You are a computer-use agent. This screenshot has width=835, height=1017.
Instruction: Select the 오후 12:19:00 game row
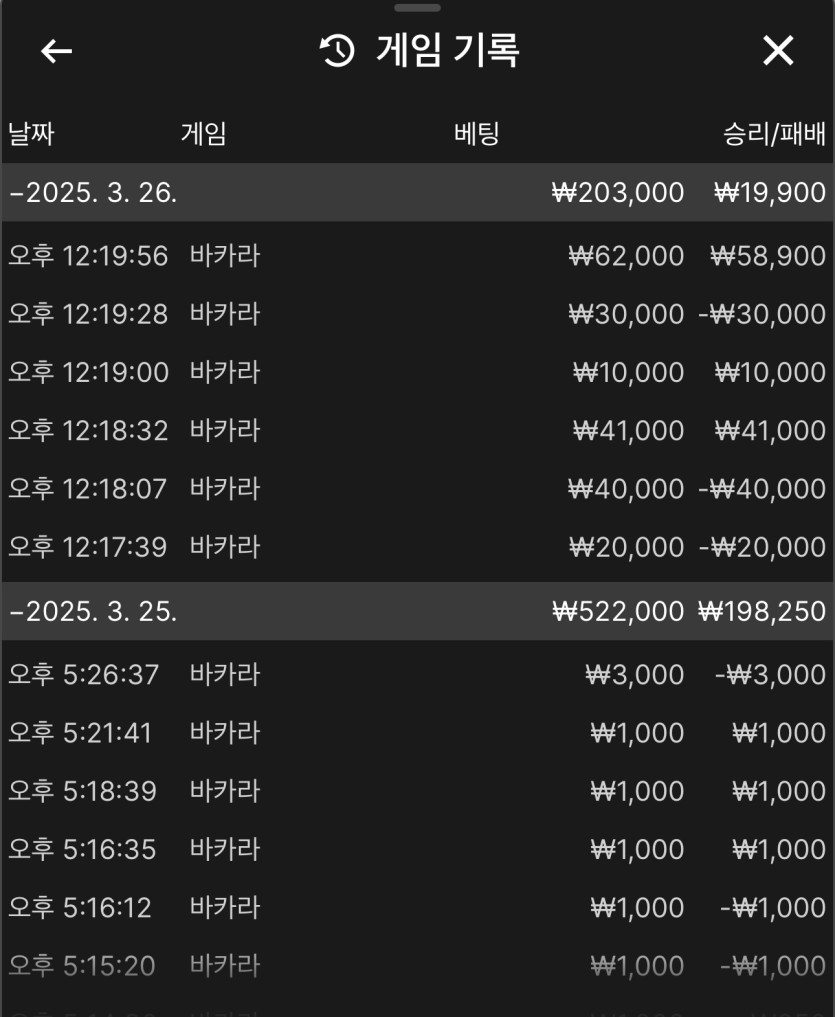point(417,372)
